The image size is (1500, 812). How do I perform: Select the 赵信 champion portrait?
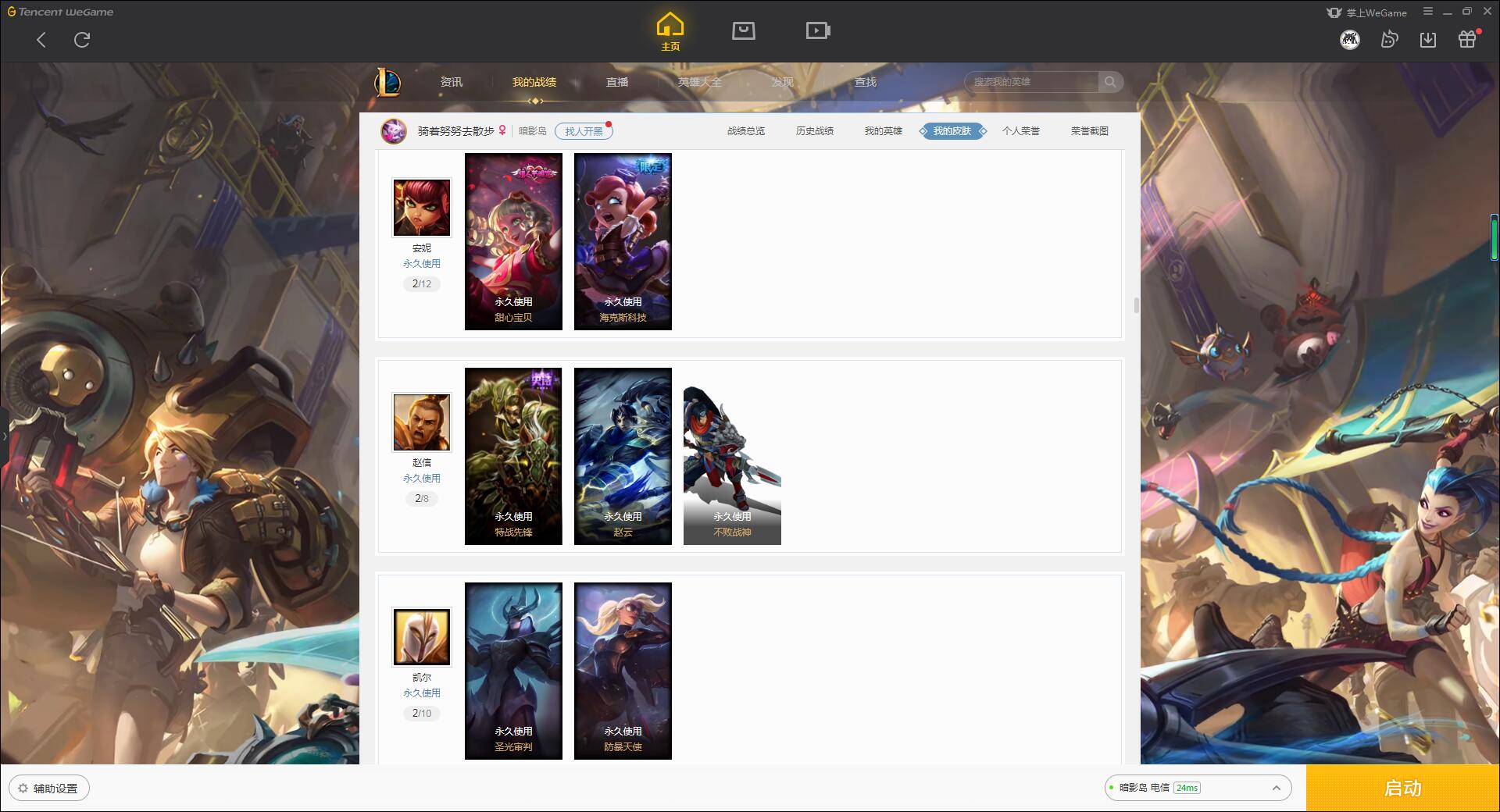tap(422, 422)
